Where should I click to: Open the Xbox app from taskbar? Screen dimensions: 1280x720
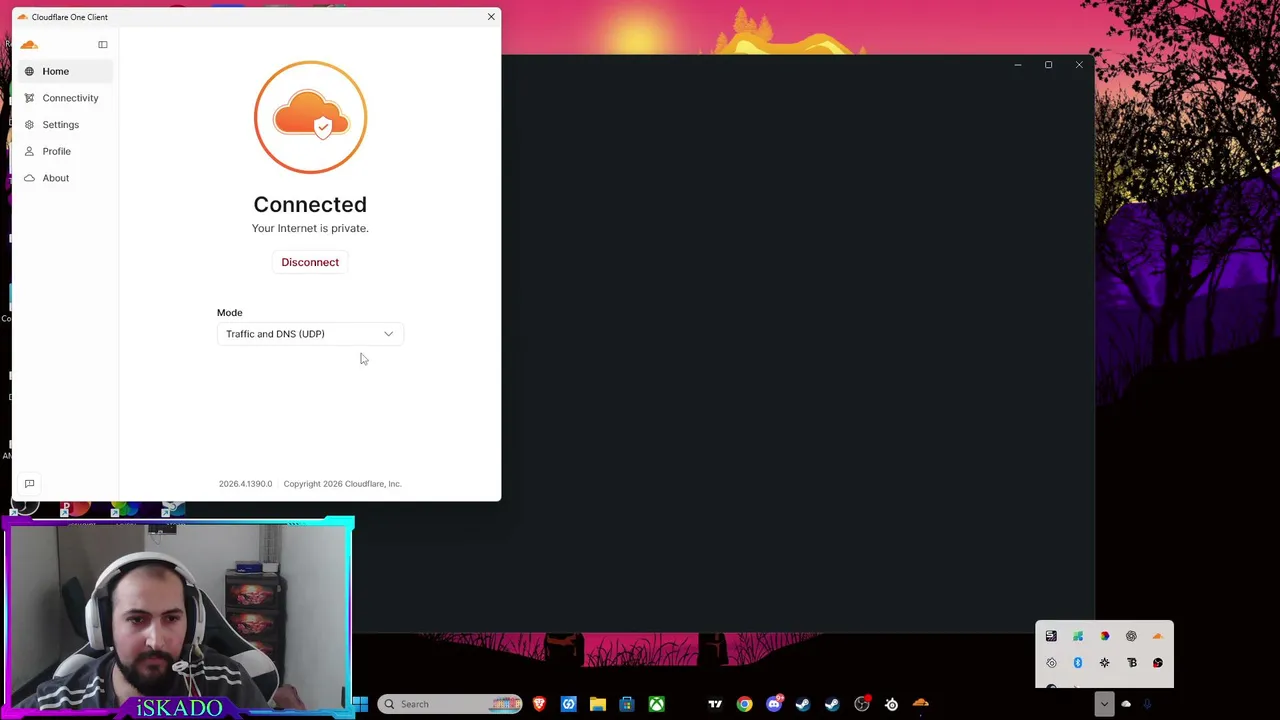click(656, 704)
